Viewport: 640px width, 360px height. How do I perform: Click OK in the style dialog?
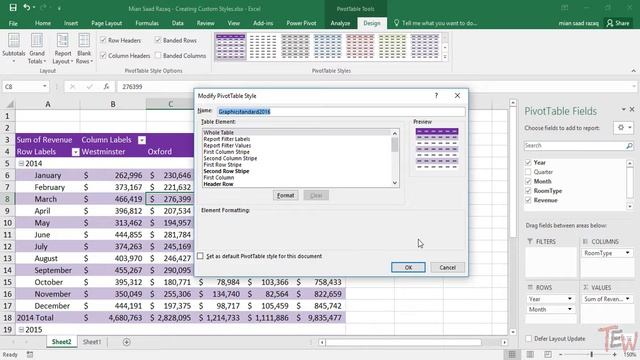(408, 267)
